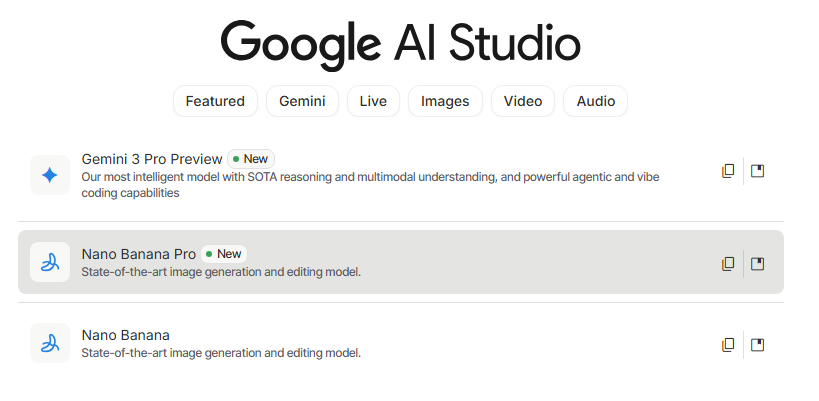Viewport: 819px width, 401px height.
Task: Open the Audio filter tab
Action: point(595,101)
